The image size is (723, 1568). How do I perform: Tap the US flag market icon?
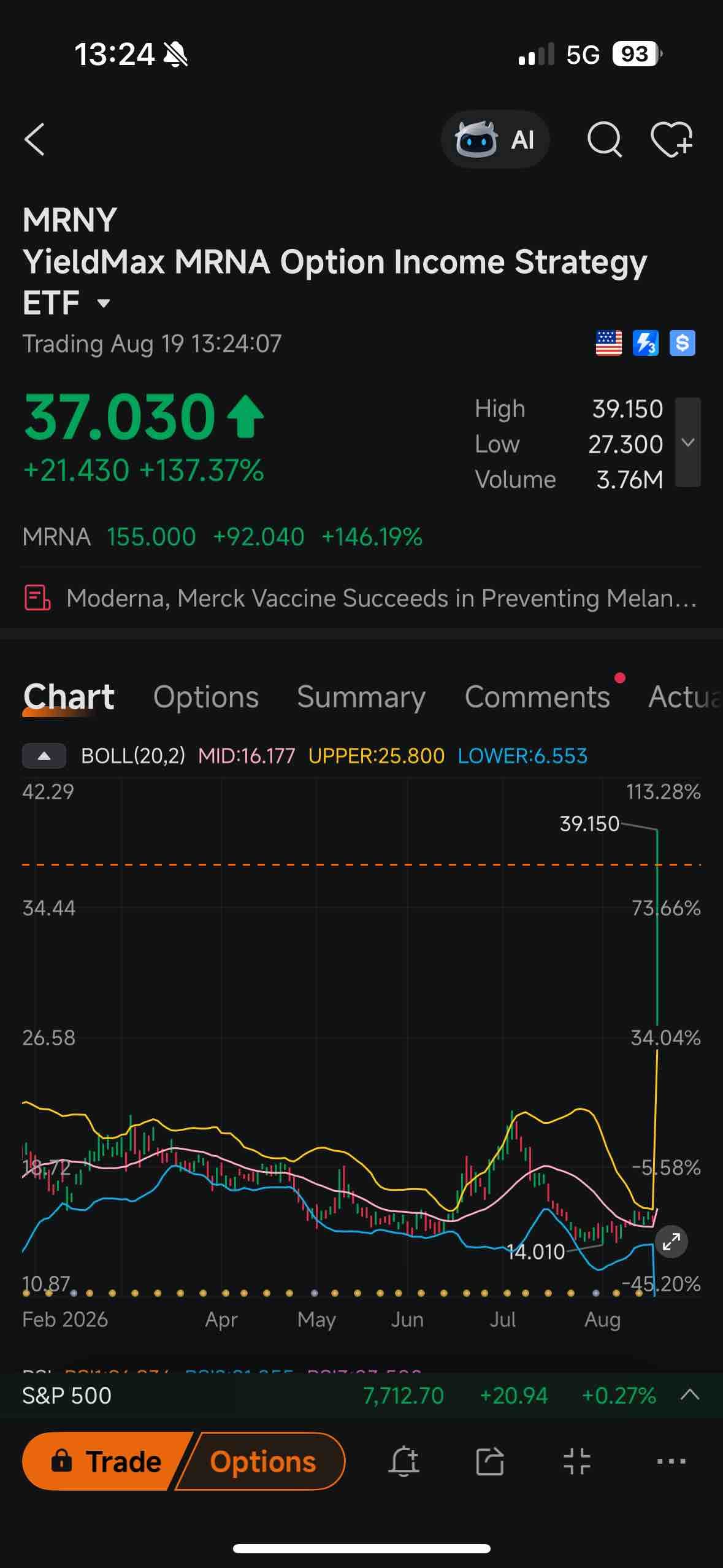coord(608,344)
